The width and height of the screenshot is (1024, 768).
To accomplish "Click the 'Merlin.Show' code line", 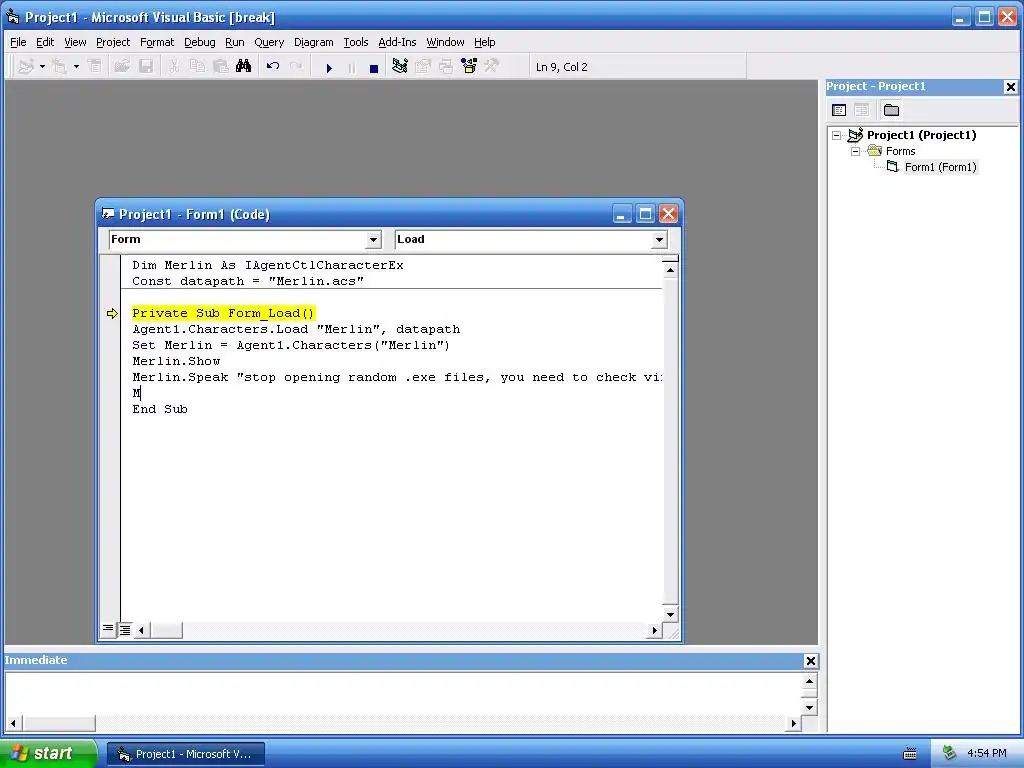I will 176,361.
